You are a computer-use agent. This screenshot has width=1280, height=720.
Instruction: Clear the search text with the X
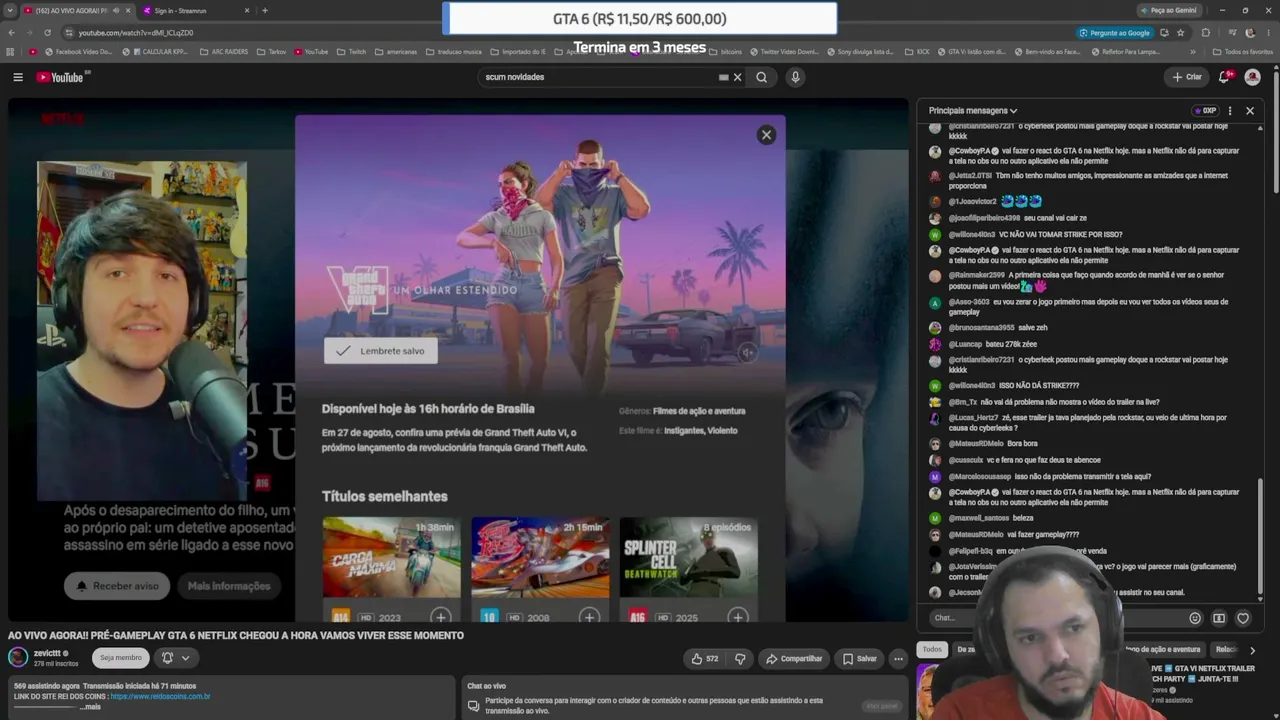[738, 77]
